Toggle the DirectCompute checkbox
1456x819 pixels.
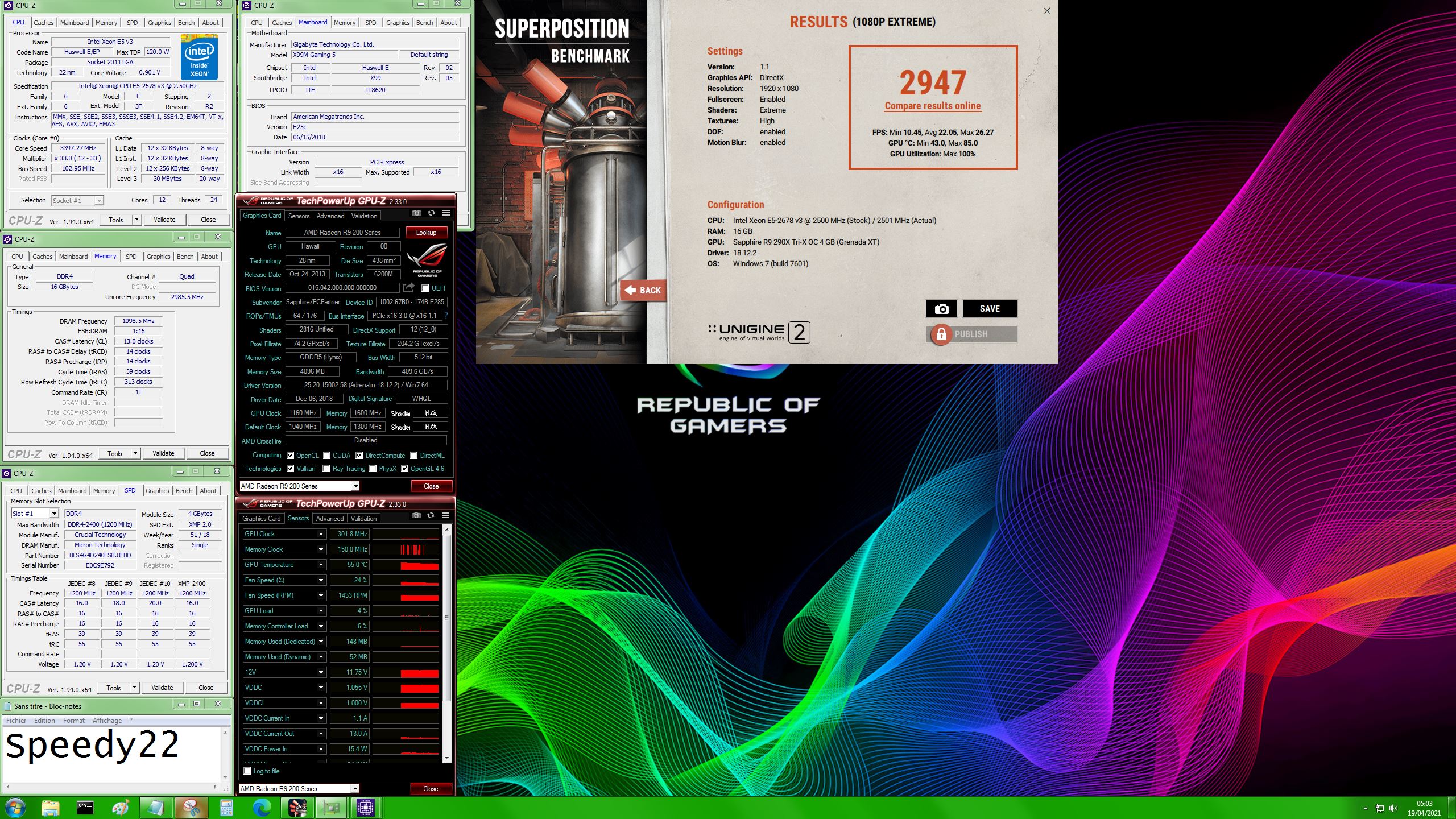coord(359,456)
